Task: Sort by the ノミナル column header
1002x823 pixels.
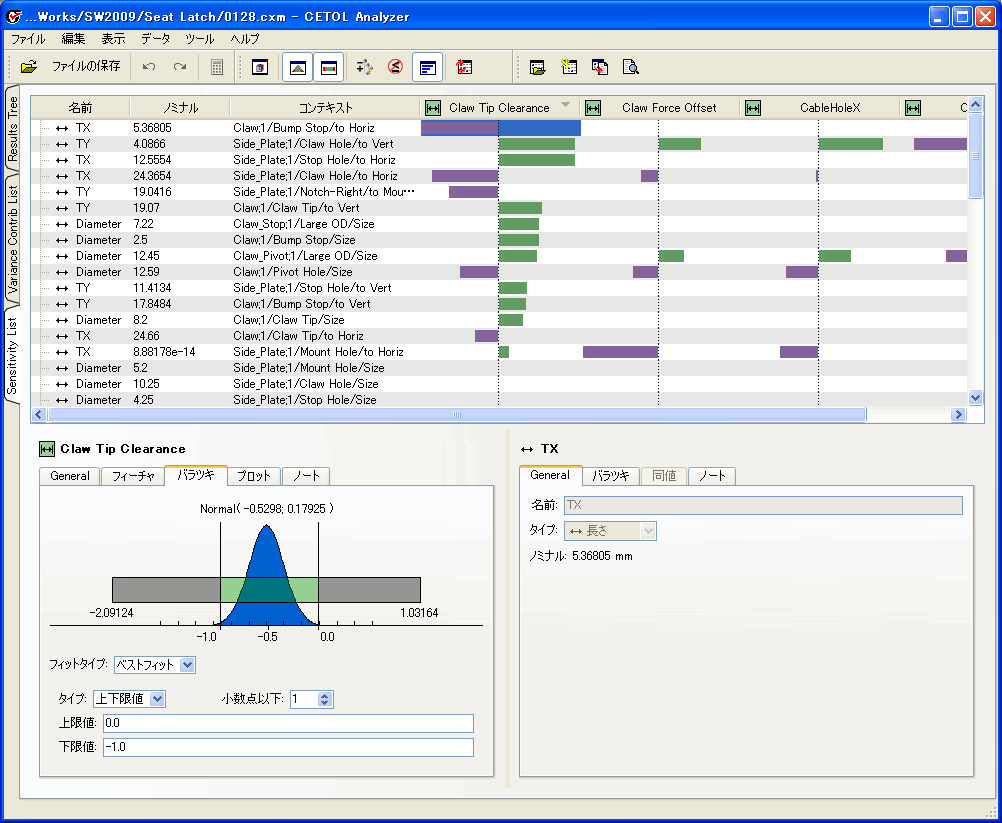Action: [x=180, y=108]
